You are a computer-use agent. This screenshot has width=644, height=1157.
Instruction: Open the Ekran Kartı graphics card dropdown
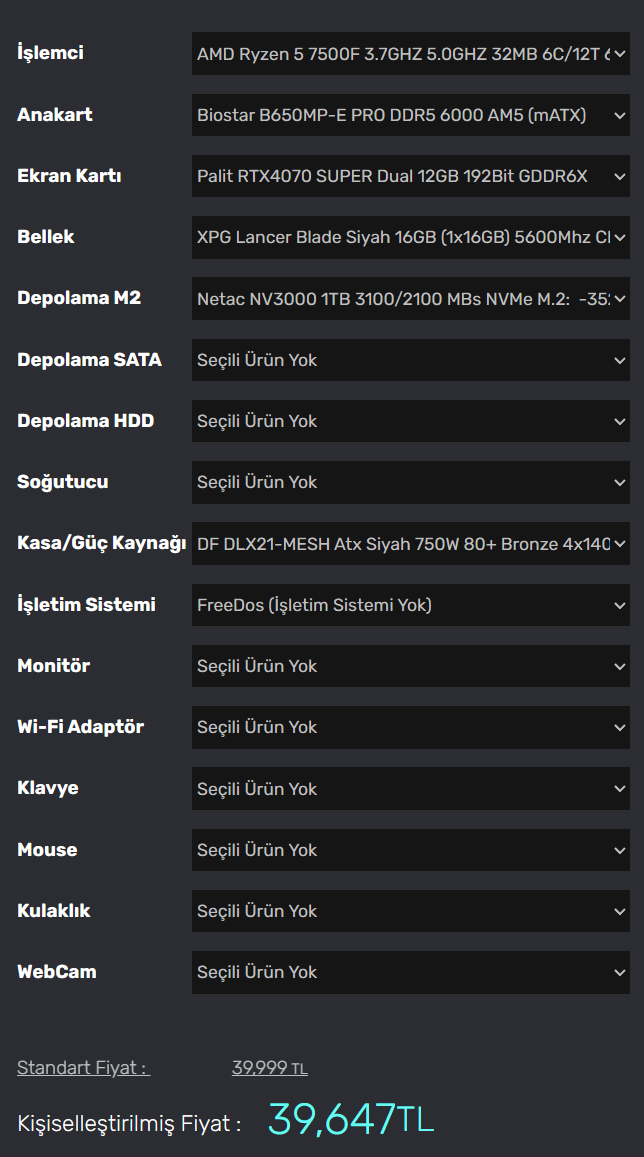411,176
